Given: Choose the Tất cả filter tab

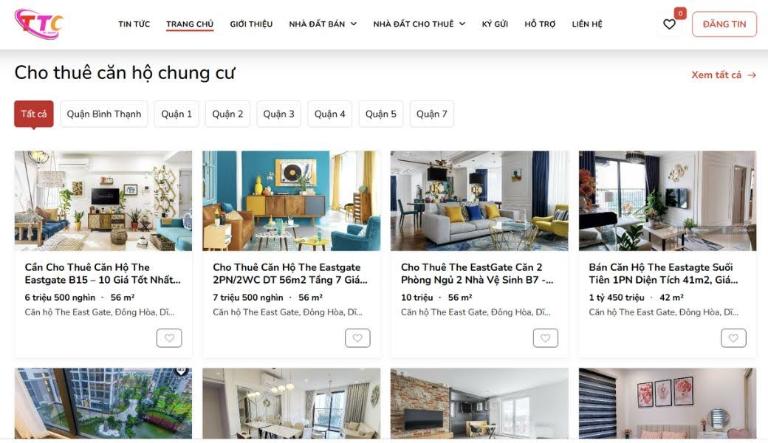Looking at the screenshot, I should click(x=34, y=114).
